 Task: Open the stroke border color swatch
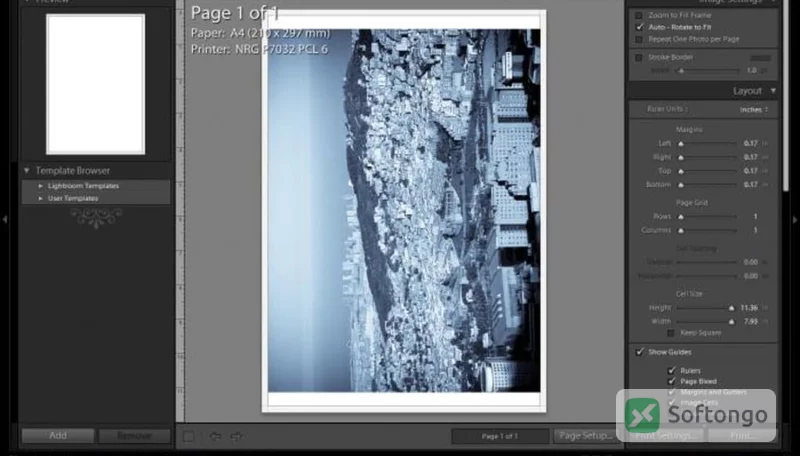(x=760, y=58)
